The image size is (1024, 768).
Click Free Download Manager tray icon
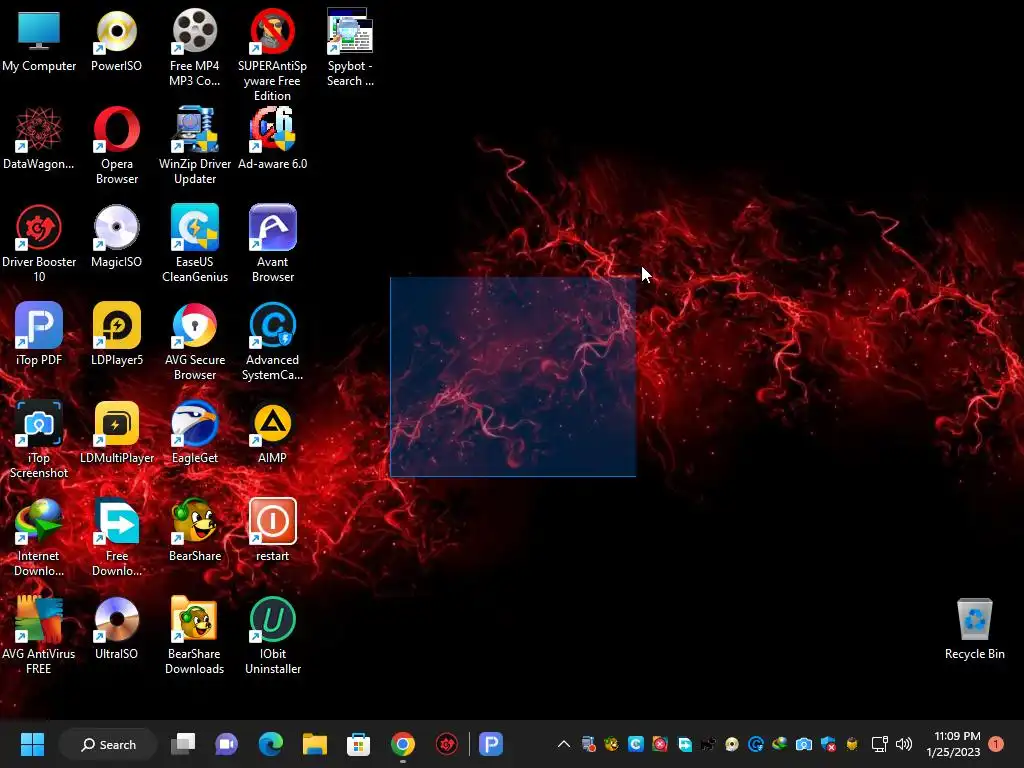pyautogui.click(x=684, y=744)
